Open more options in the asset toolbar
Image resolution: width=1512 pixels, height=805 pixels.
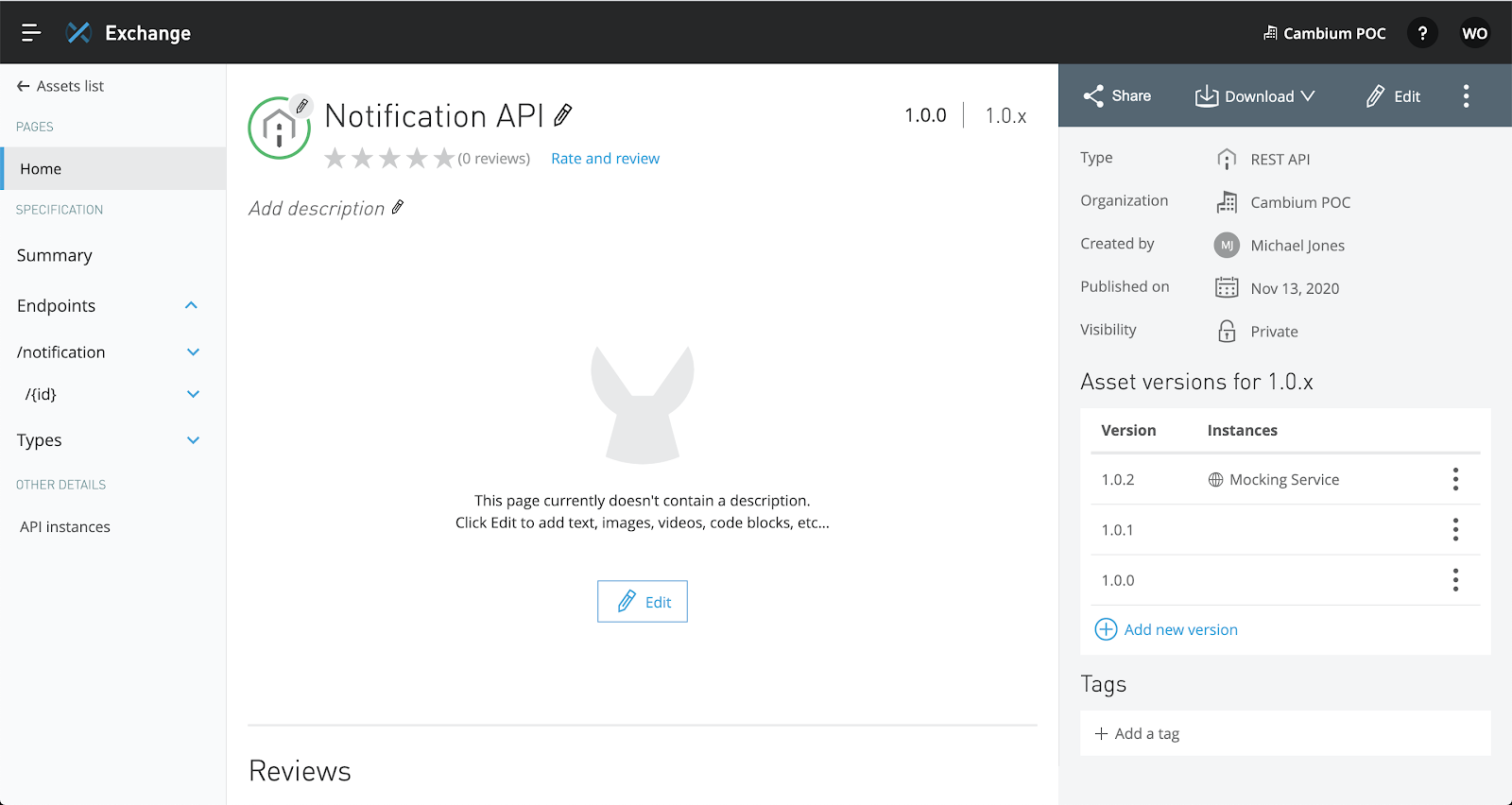[x=1466, y=96]
